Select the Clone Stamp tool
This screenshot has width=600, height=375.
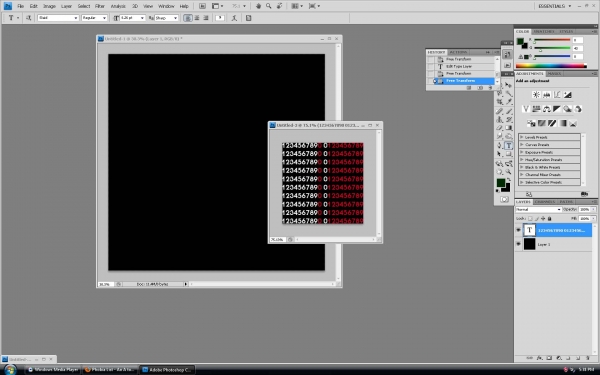pyautogui.click(x=499, y=119)
